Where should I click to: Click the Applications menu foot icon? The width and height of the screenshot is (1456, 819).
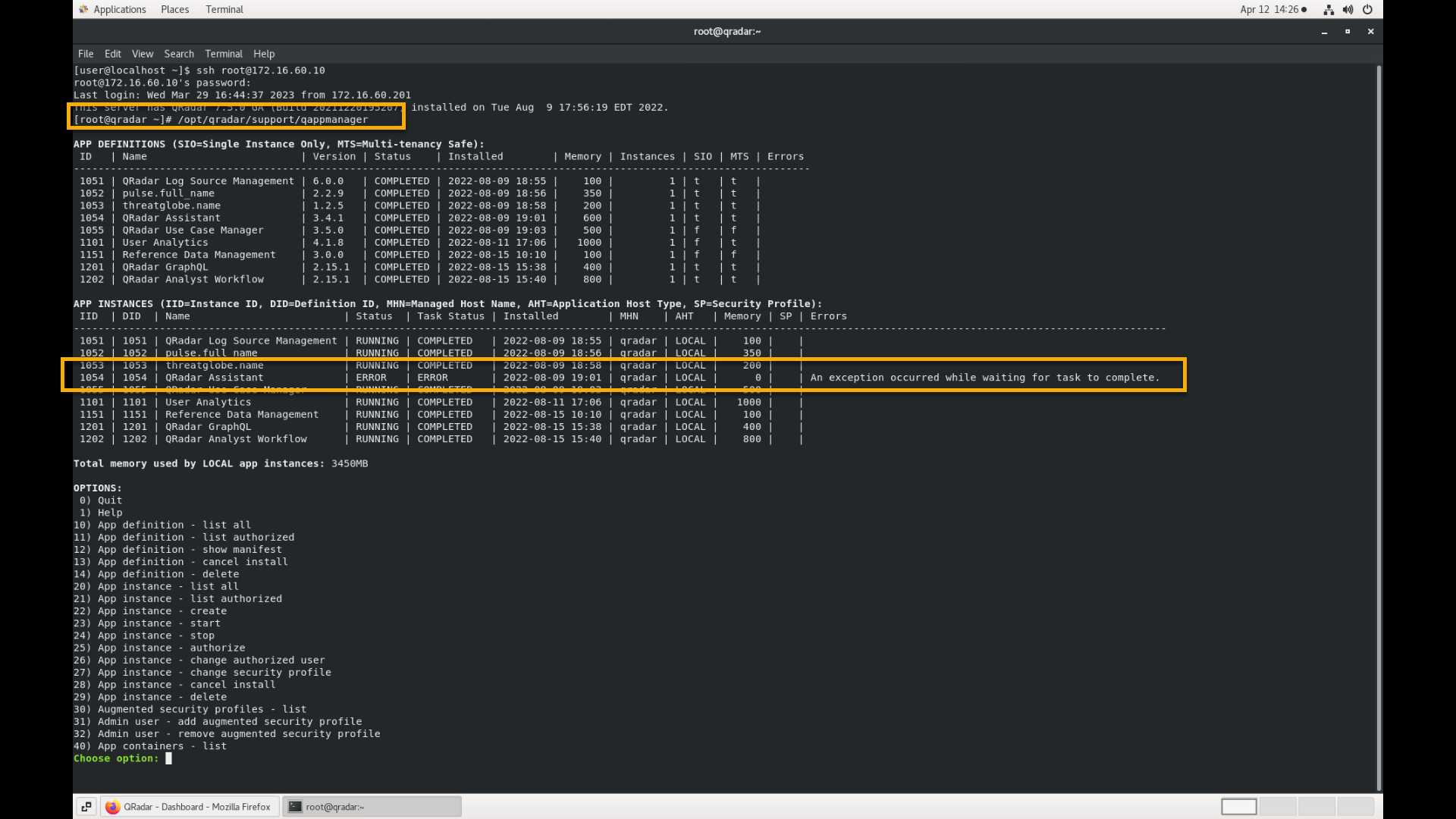[83, 10]
